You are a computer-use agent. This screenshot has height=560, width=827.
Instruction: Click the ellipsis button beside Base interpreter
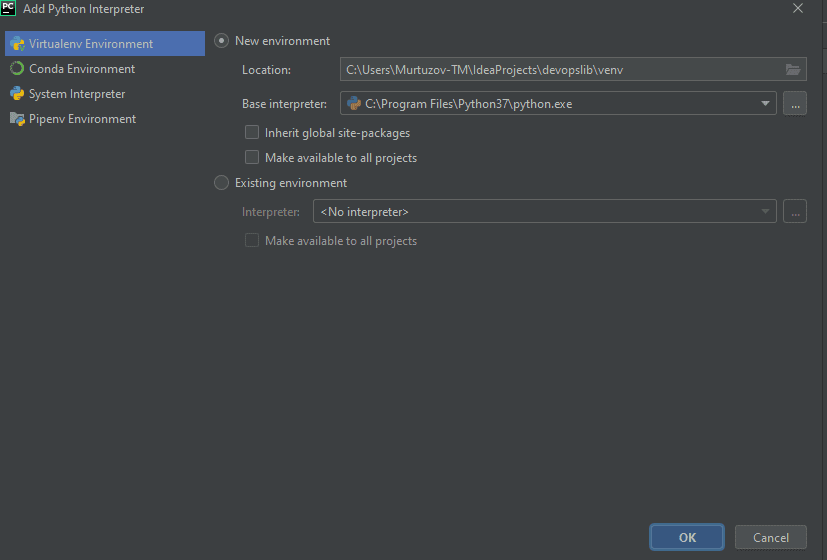(795, 103)
